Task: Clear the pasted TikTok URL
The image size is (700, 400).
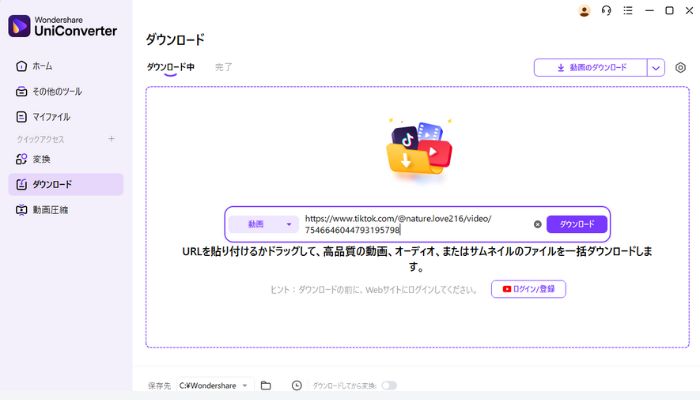Action: click(x=537, y=224)
